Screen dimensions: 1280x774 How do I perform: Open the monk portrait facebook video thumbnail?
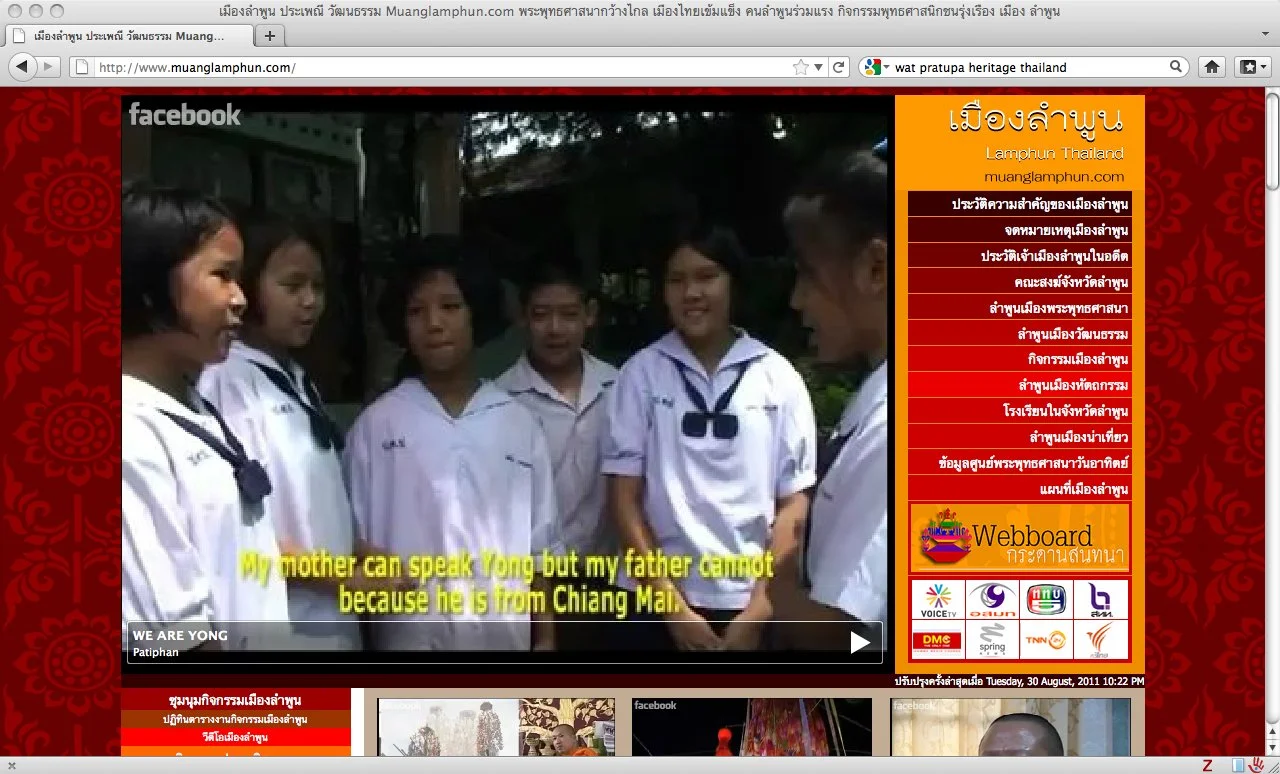point(1010,727)
